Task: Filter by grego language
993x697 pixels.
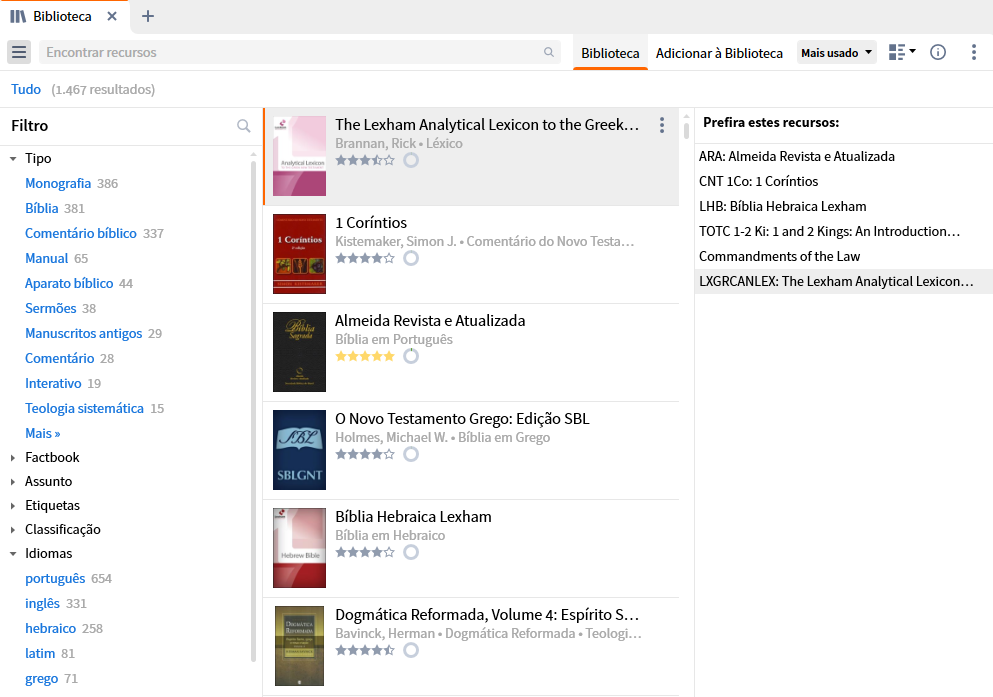Action: [42, 679]
